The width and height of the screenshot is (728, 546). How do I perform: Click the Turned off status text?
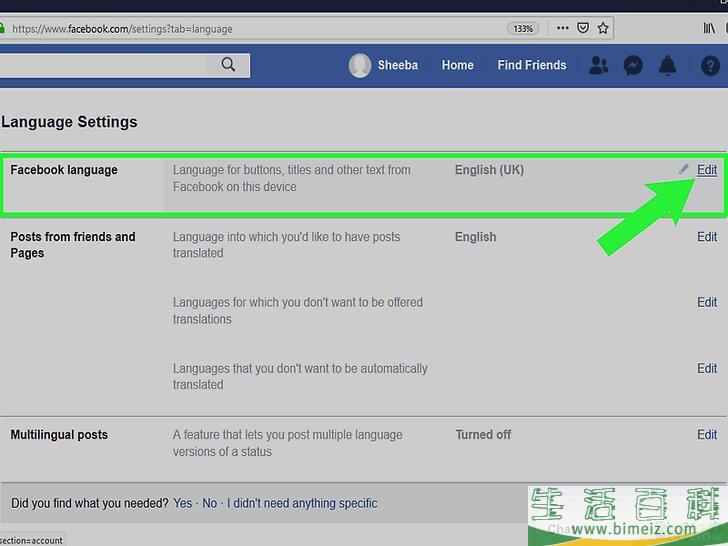483,435
